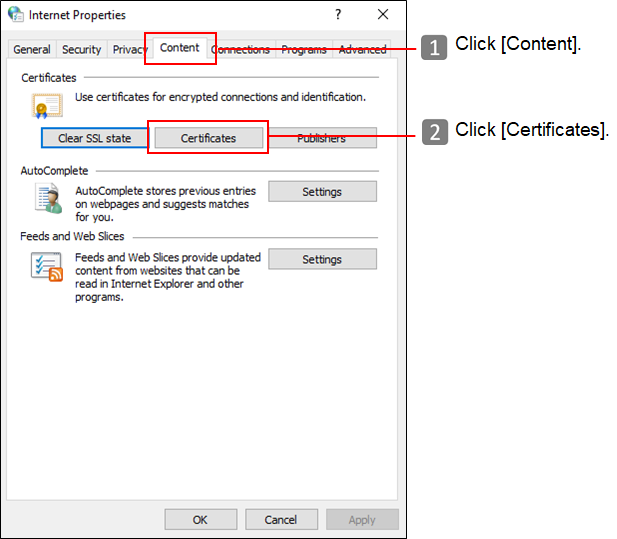Go to the Connections tab
This screenshot has height=539, width=617.
(x=240, y=50)
